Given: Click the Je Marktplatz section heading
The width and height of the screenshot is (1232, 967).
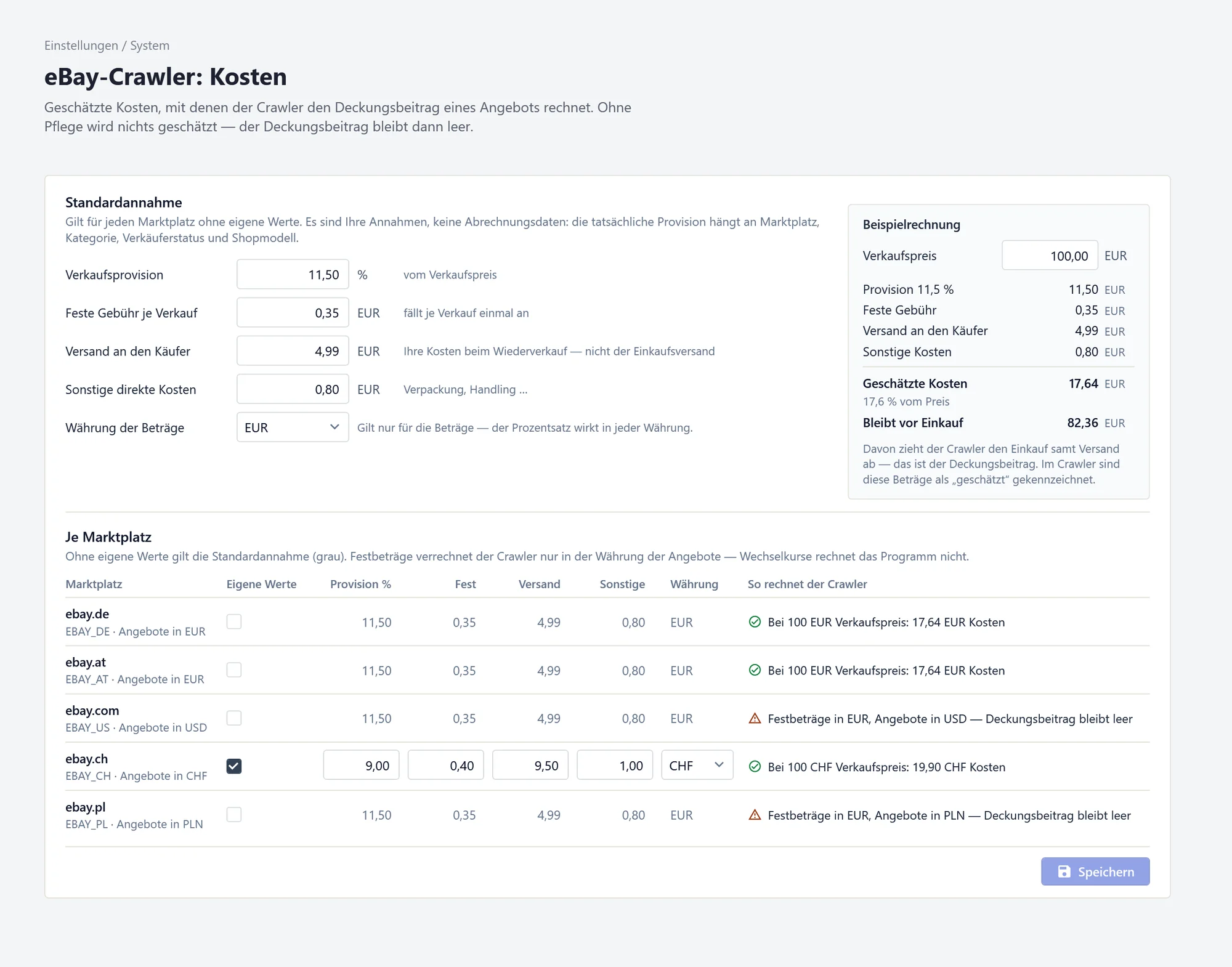Looking at the screenshot, I should 108,537.
